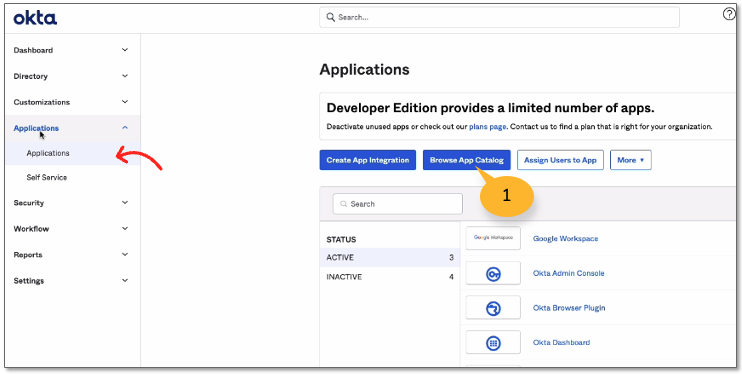Viewport: 742px width, 374px height.
Task: Click the Google Workspace app logo
Action: tap(493, 238)
